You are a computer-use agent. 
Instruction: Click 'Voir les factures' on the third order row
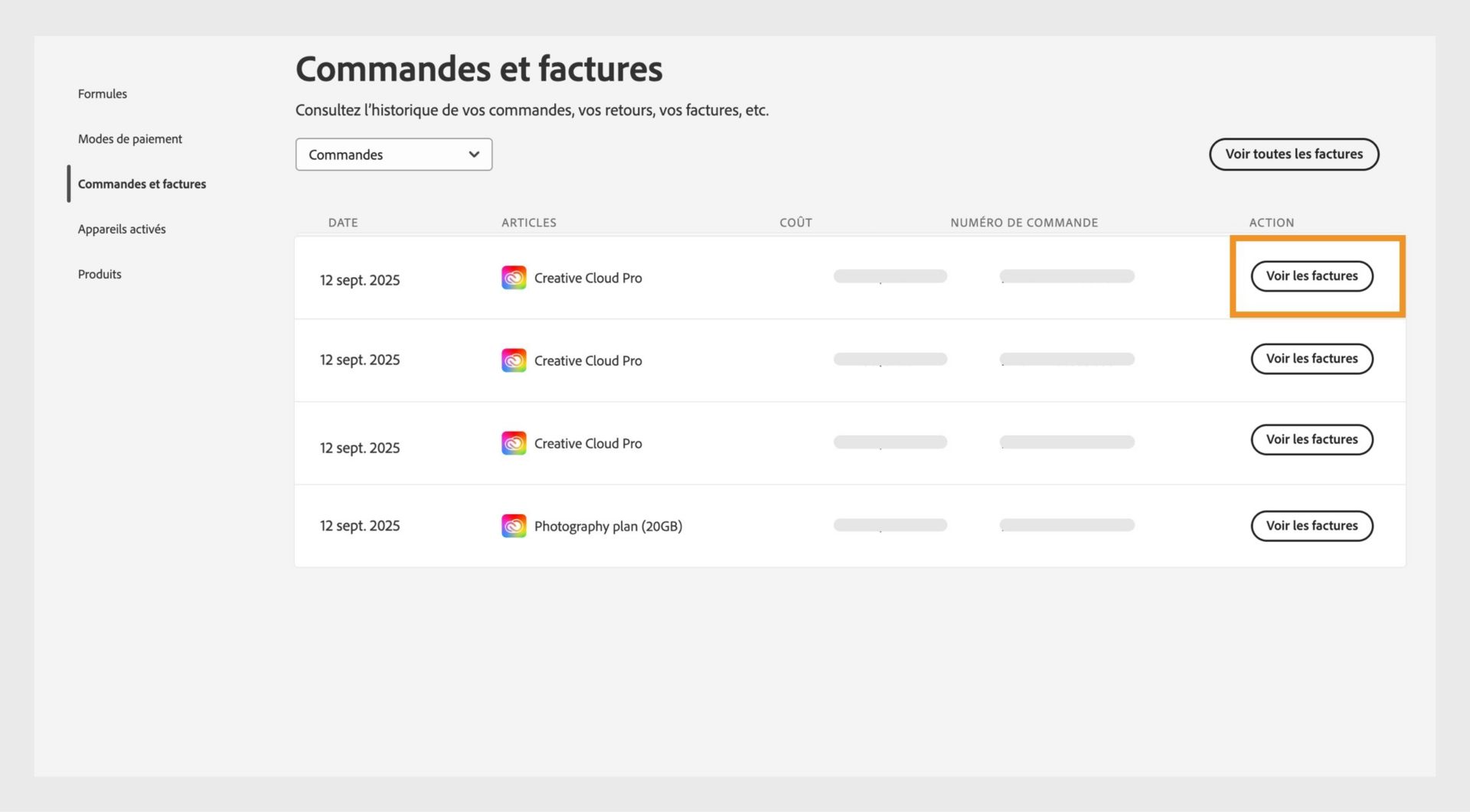(1312, 439)
